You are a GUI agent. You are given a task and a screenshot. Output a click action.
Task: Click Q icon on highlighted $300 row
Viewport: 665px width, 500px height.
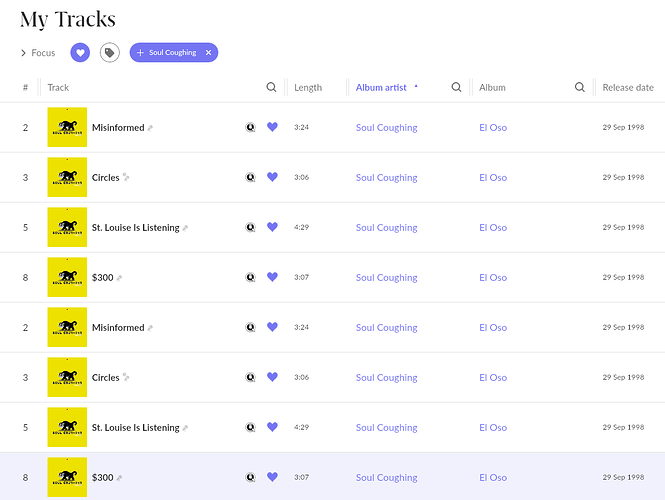pyautogui.click(x=251, y=478)
